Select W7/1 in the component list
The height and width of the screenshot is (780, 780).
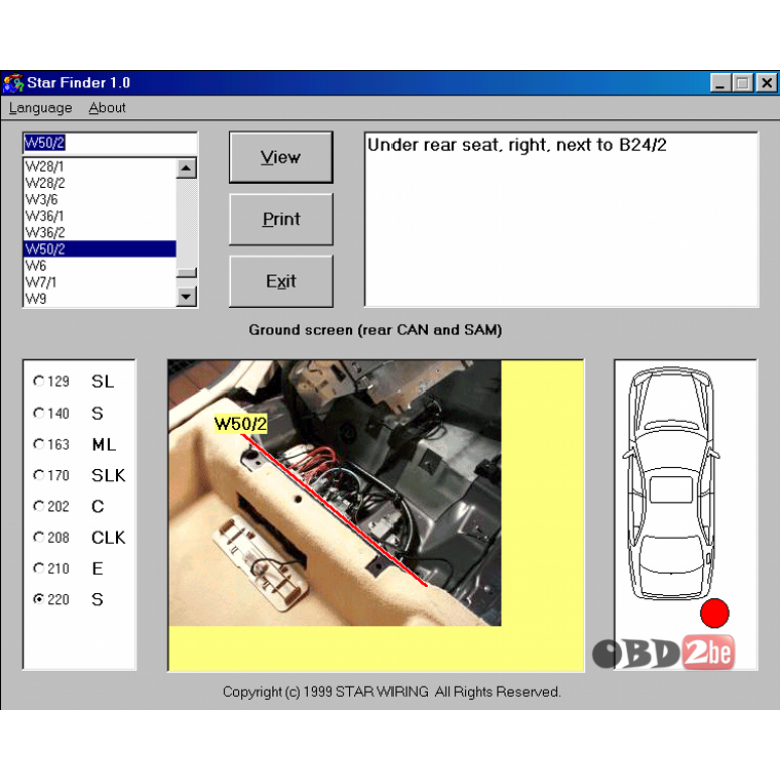pos(99,282)
